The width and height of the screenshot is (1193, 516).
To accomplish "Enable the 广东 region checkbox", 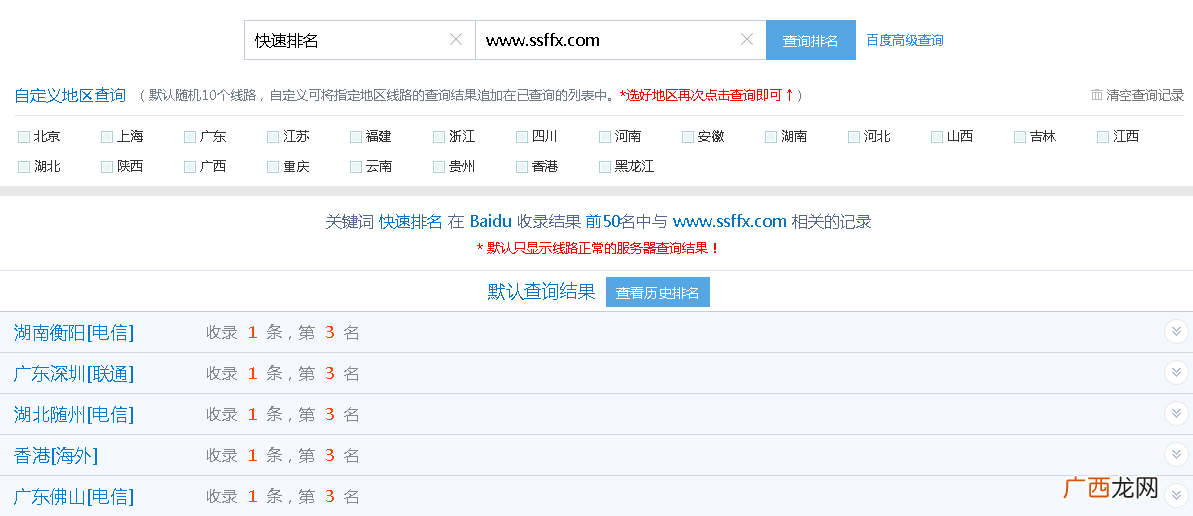I will [189, 137].
